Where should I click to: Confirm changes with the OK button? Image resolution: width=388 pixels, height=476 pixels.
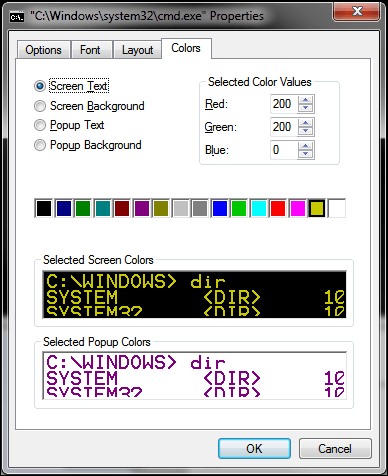[x=254, y=449]
